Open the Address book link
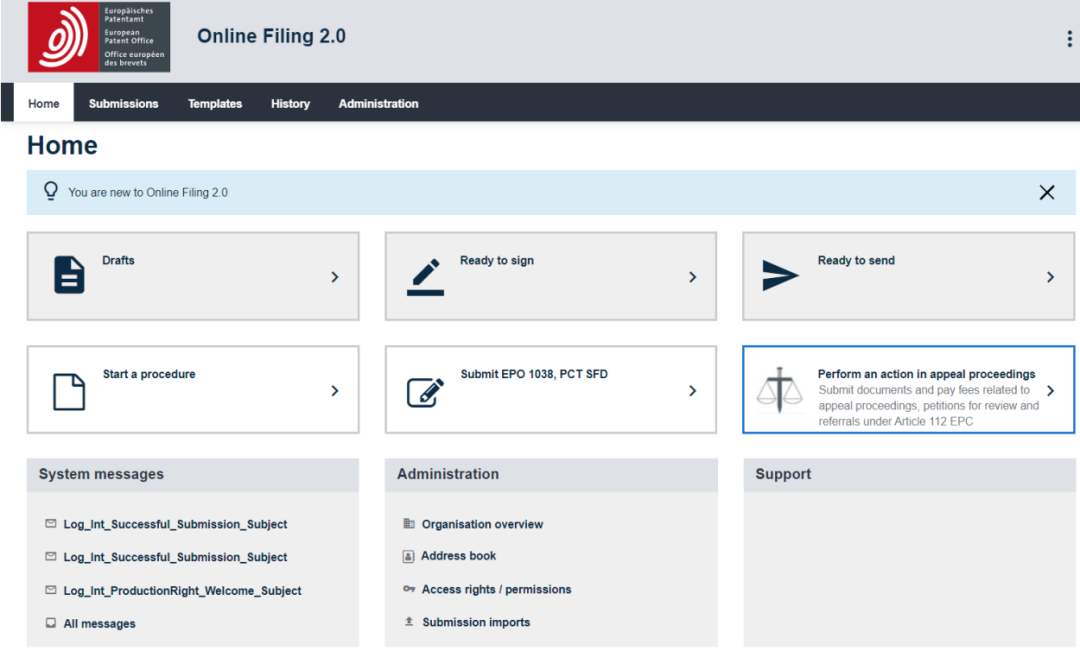Screen dimensions: 1080x651 pyautogui.click(x=459, y=556)
